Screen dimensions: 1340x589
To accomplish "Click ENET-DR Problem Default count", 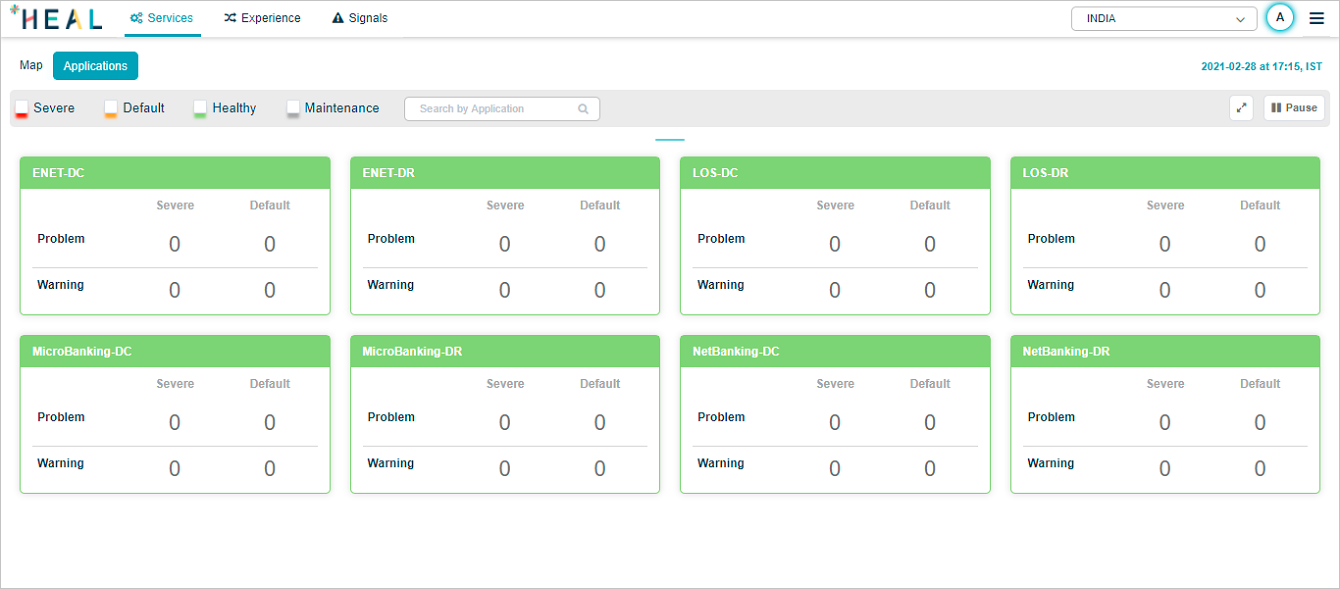I will pos(600,244).
